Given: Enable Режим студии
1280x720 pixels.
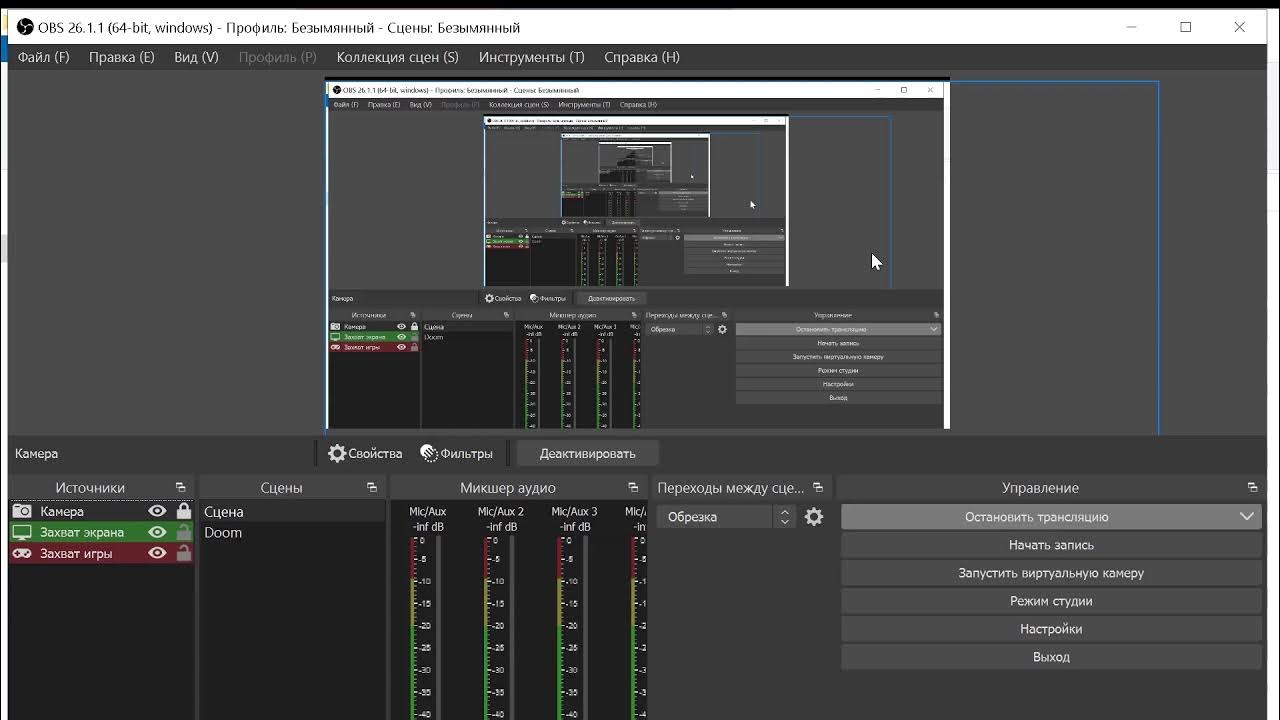Looking at the screenshot, I should (x=1051, y=601).
